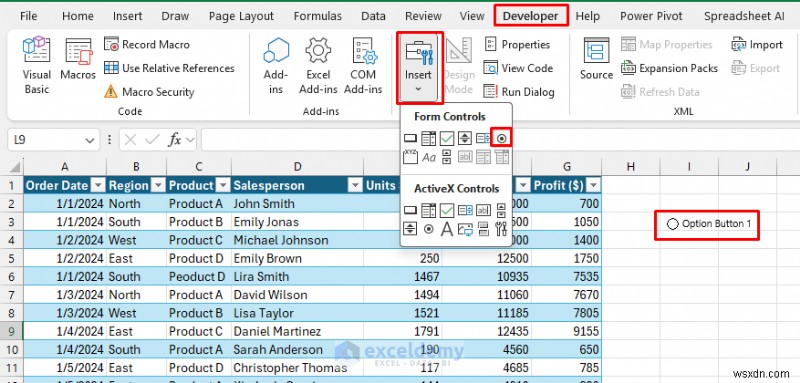The image size is (800, 383).
Task: Click profit cell showing 7535
Action: [x=566, y=276]
